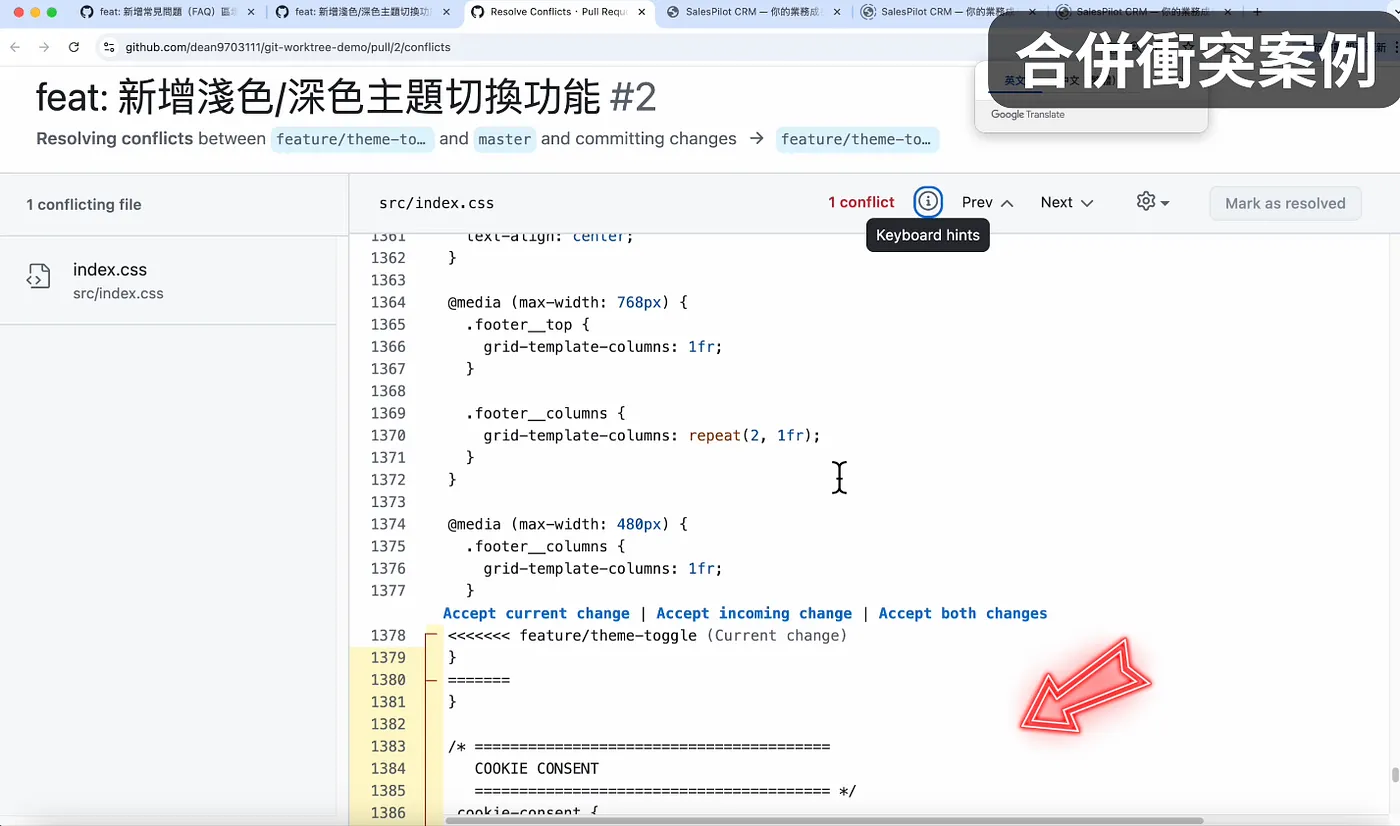1400x826 pixels.
Task: Accept both changes for the conflict
Action: point(963,613)
